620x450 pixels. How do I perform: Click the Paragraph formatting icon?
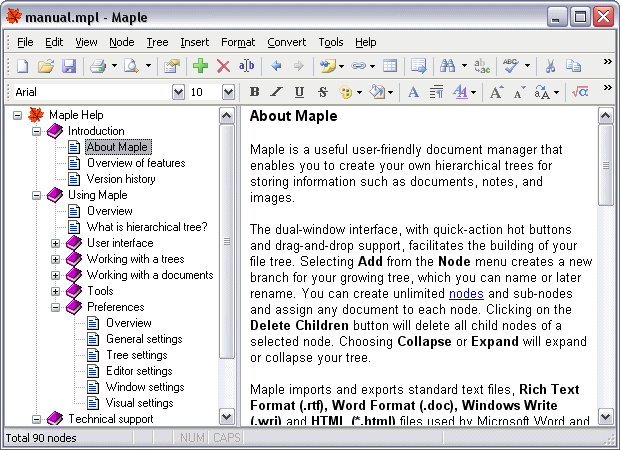[x=436, y=92]
